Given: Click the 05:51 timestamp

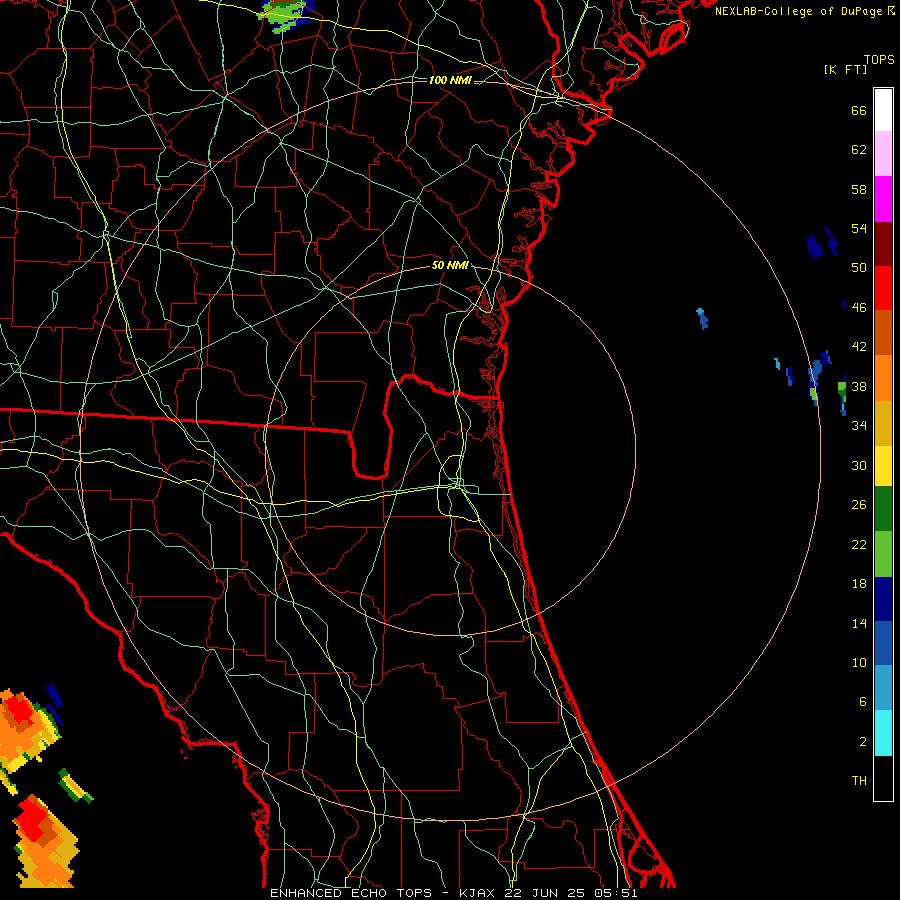Looking at the screenshot, I should pos(616,893).
